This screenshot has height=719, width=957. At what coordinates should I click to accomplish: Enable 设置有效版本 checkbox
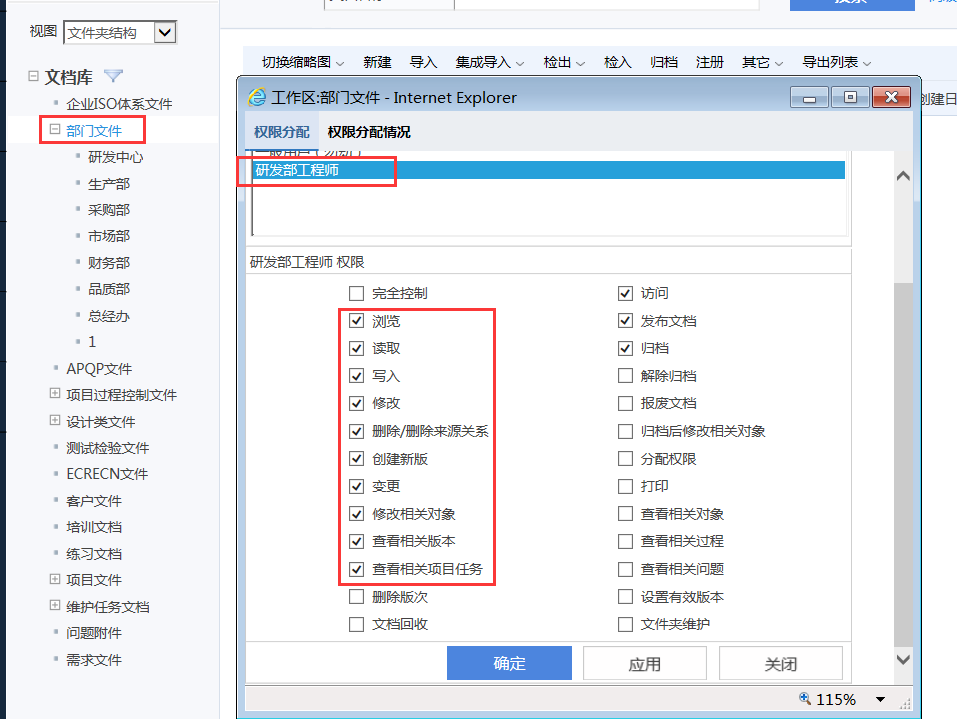coord(625,597)
